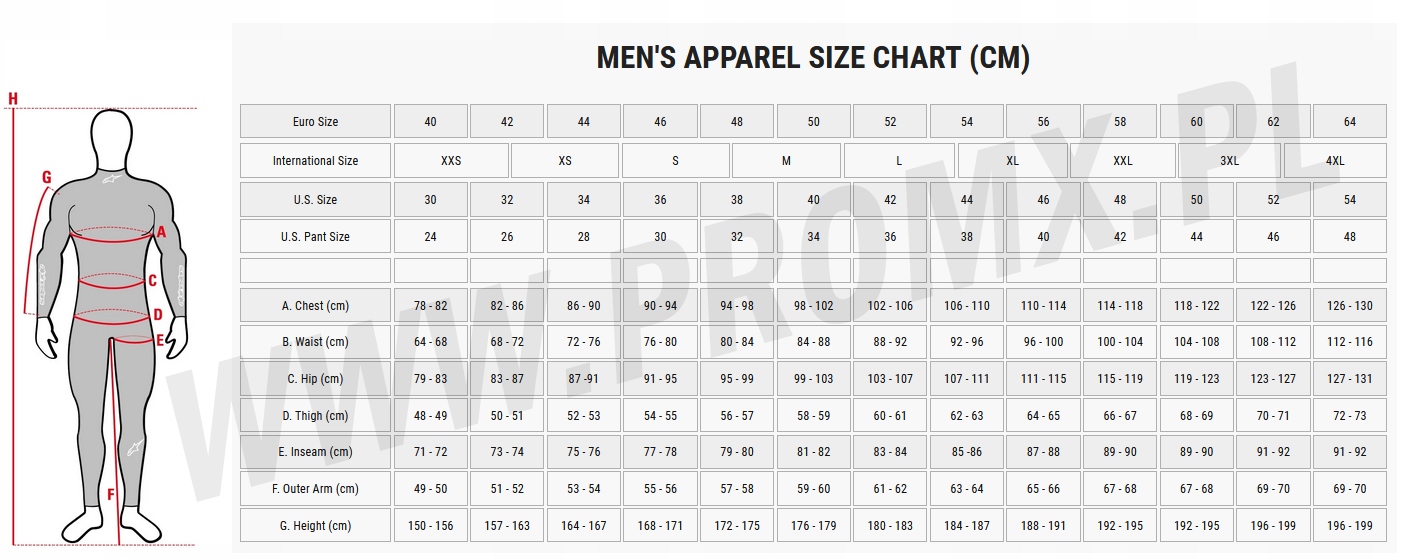Click the mannequin figure's head
The height and width of the screenshot is (559, 1409).
[x=113, y=137]
